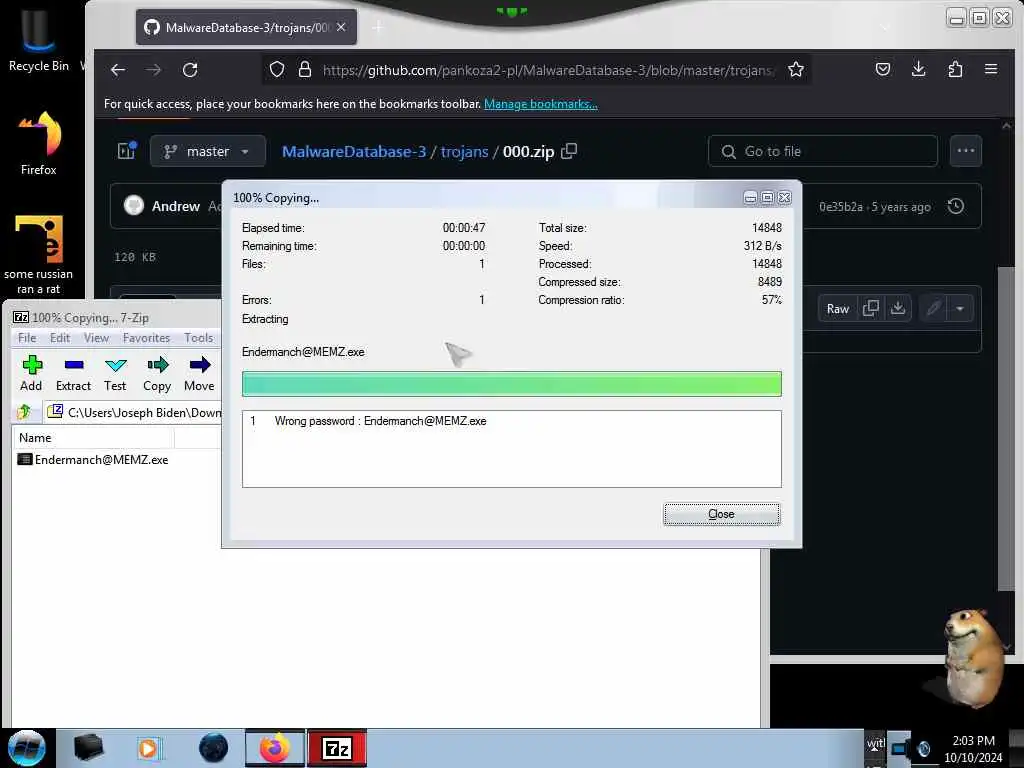Screen dimensions: 1024x768
Task: Bookmark this page with the star icon
Action: point(795,70)
